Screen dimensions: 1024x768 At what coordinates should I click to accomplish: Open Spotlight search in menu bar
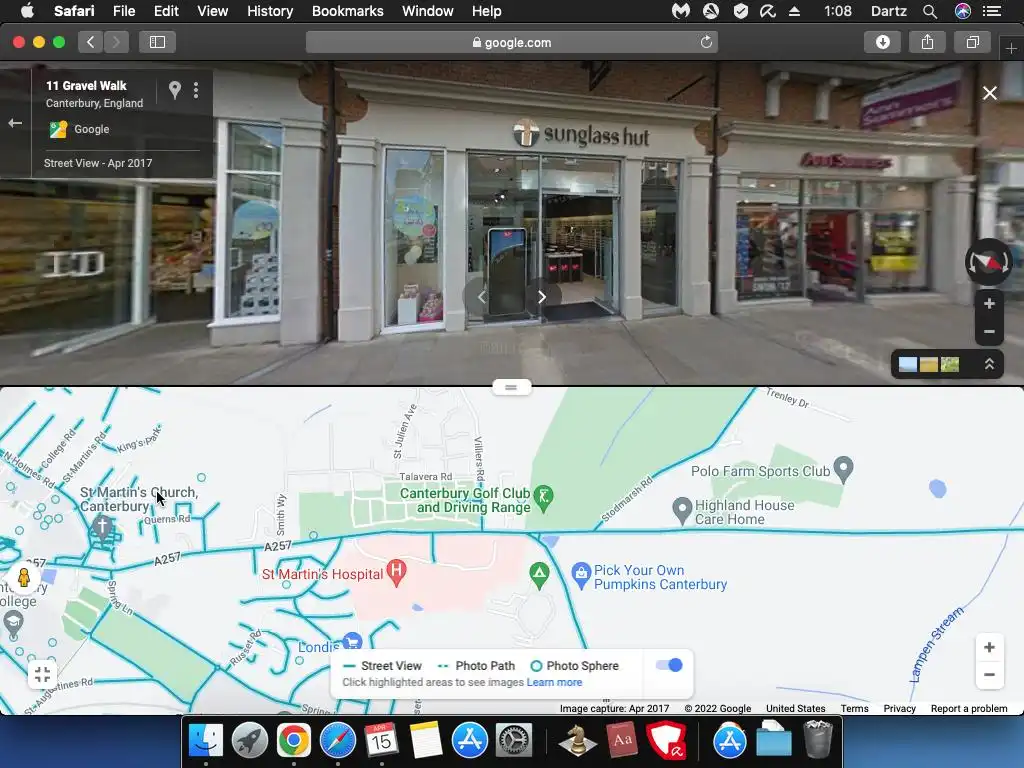click(x=930, y=11)
